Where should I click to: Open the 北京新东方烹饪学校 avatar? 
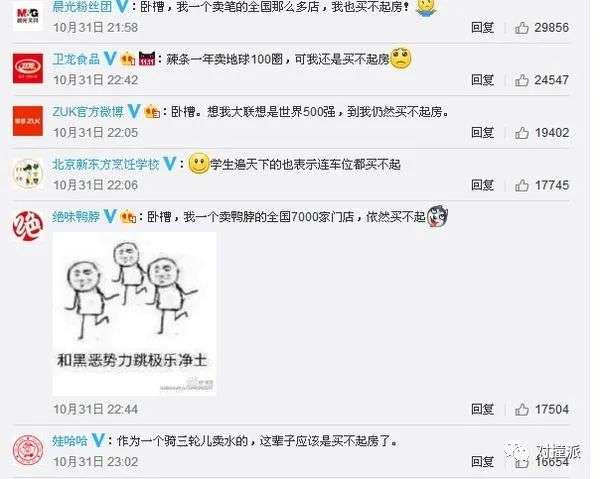click(x=28, y=173)
